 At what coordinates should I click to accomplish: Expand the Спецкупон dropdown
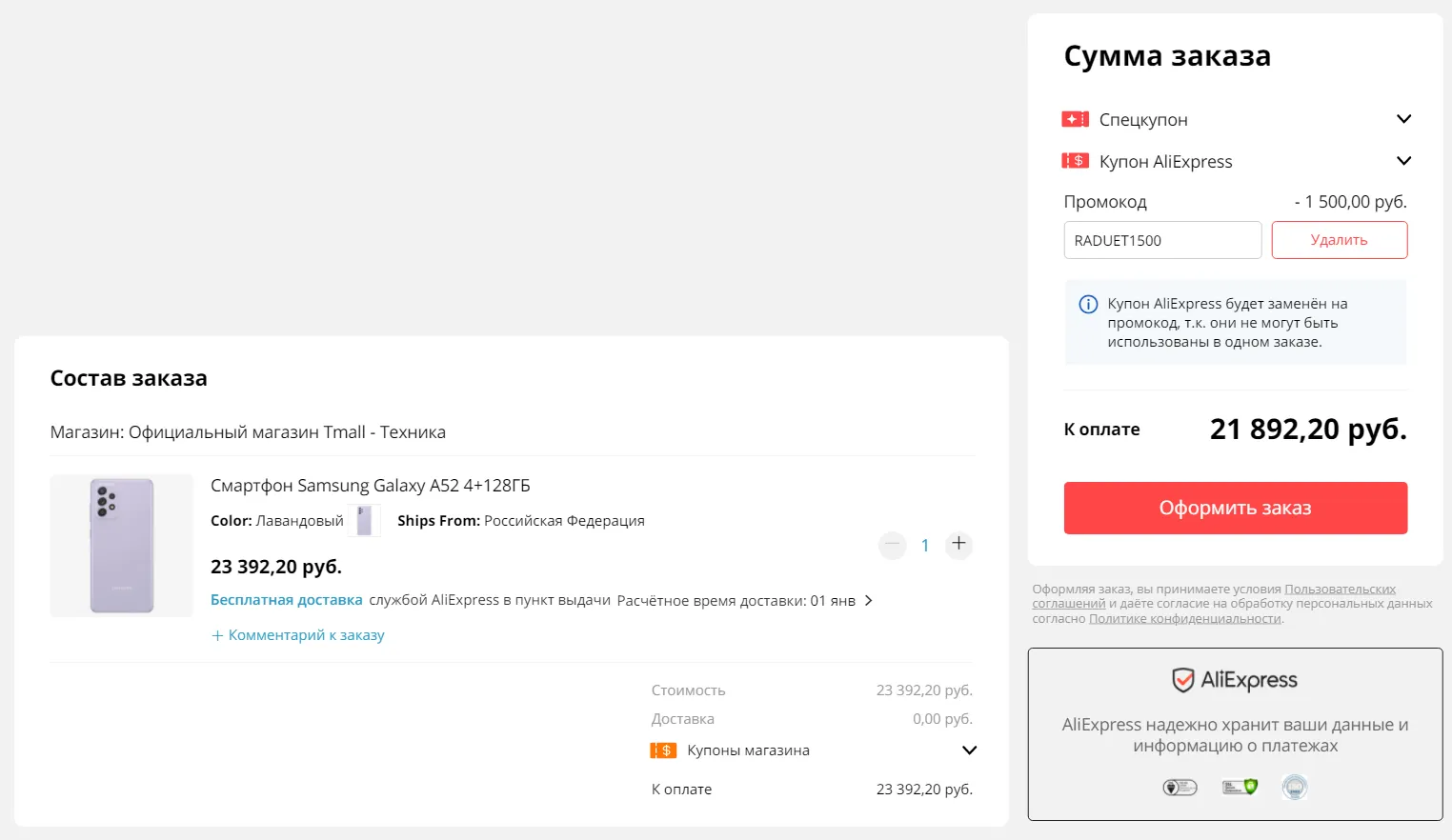1402,119
